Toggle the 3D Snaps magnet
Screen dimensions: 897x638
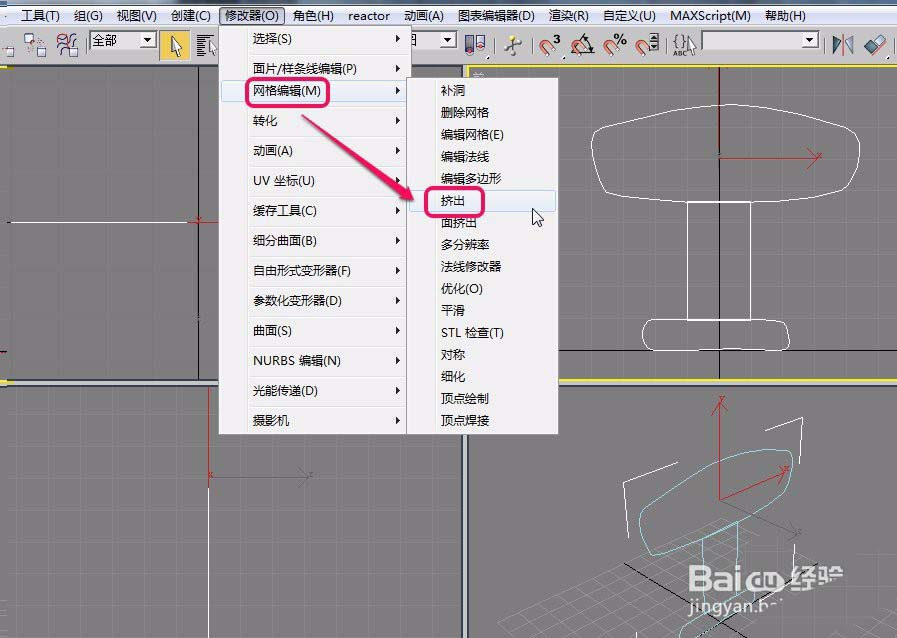(550, 44)
